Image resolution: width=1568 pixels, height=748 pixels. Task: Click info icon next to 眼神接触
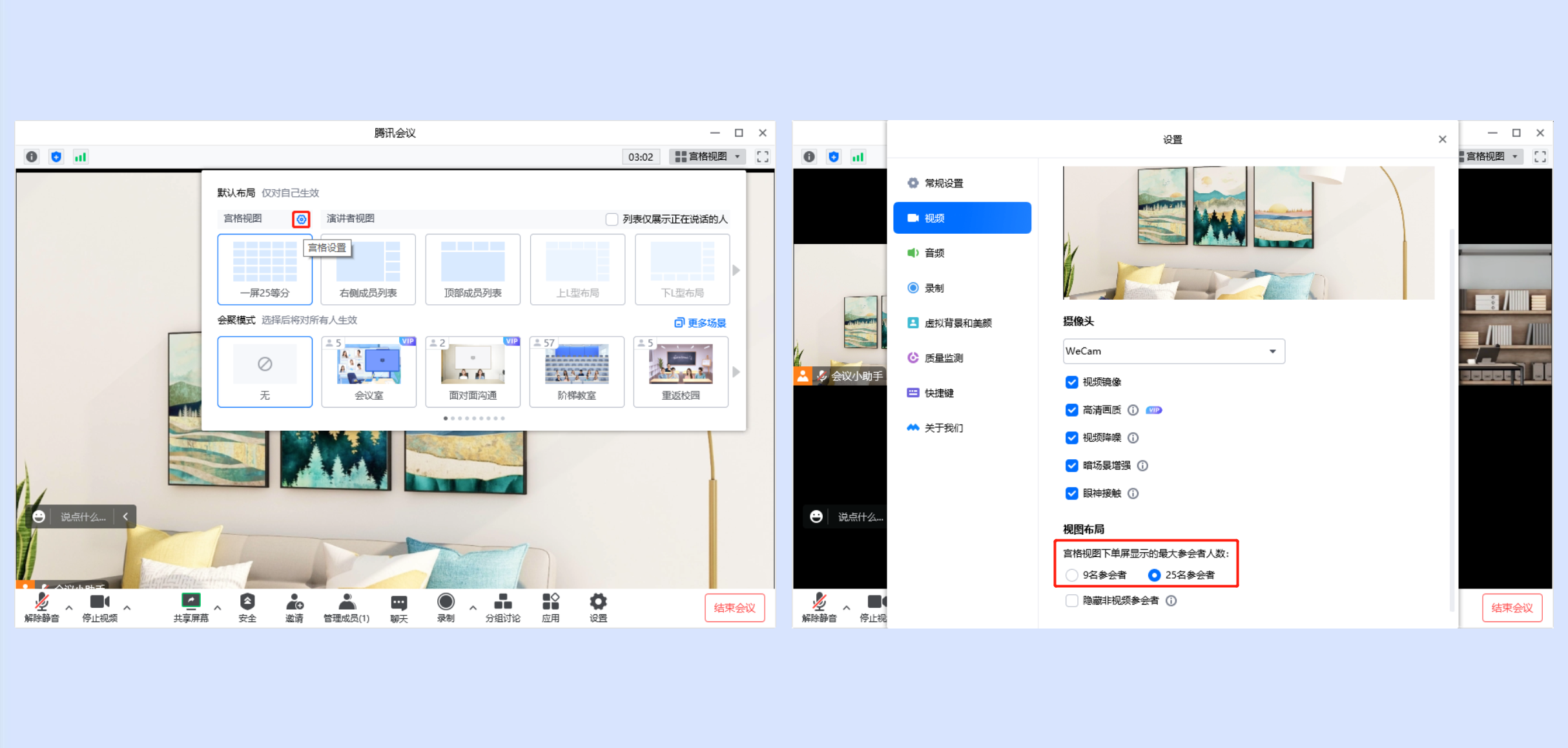click(x=1133, y=493)
